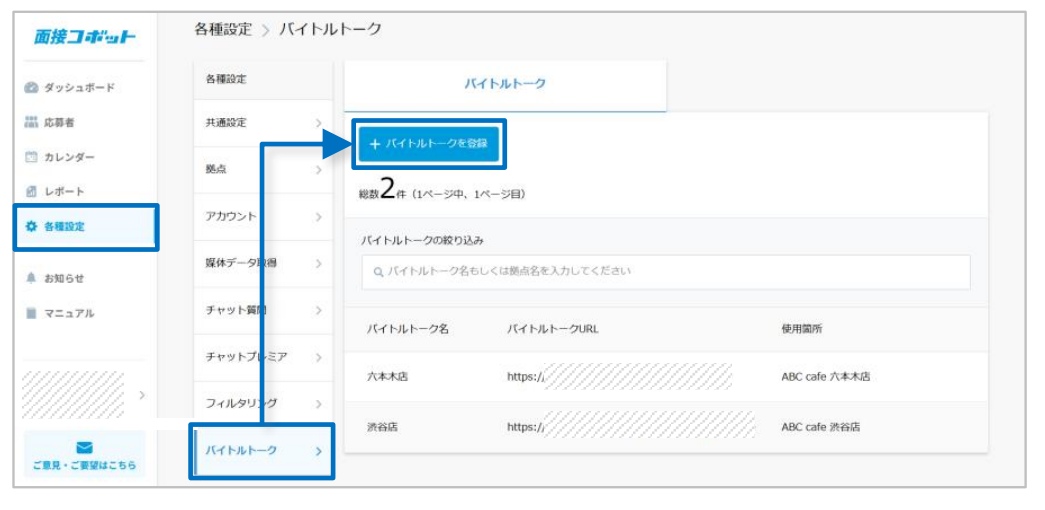The width and height of the screenshot is (1045, 510).
Task: Expand the アカウント chevron
Action: point(318,217)
